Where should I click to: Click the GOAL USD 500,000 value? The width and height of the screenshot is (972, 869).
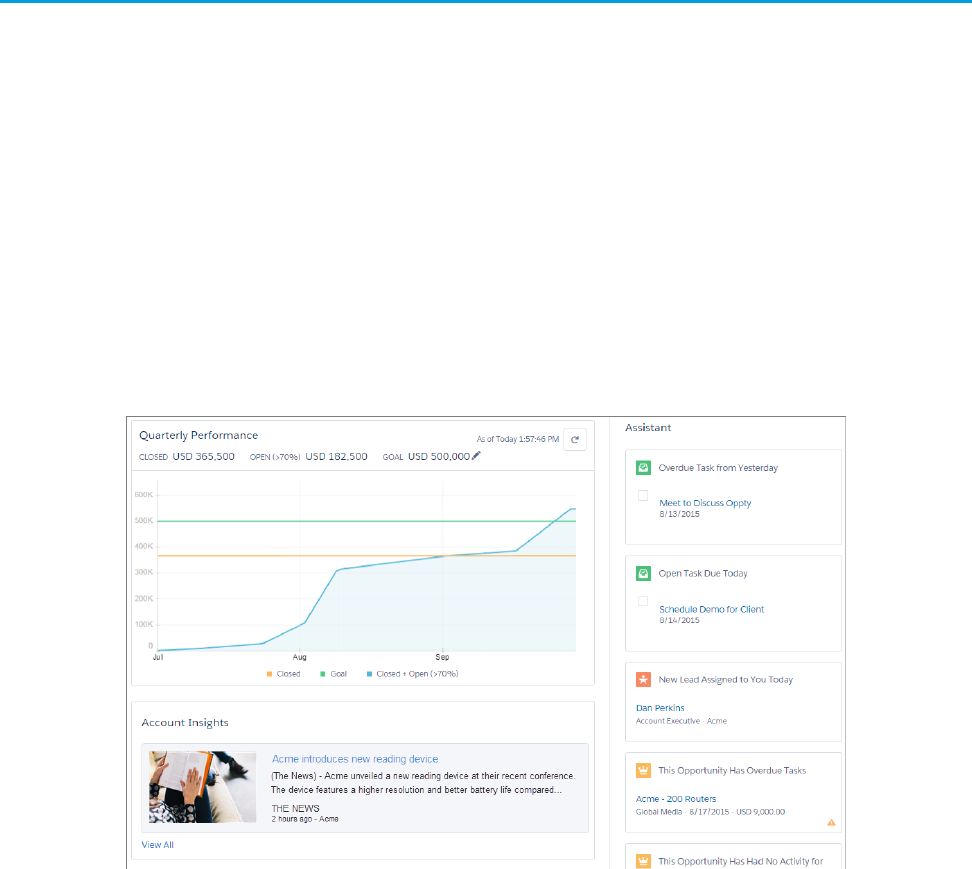[439, 456]
